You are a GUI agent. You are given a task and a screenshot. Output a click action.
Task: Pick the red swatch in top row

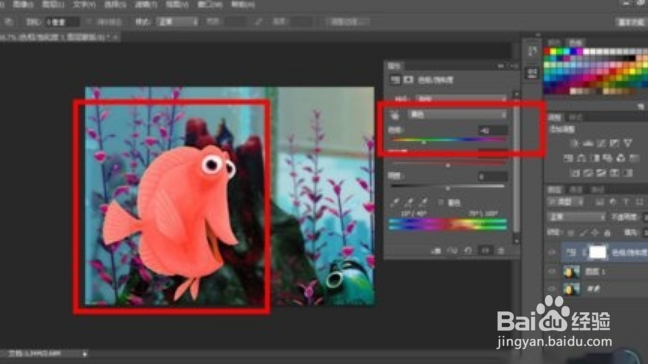(x=548, y=52)
